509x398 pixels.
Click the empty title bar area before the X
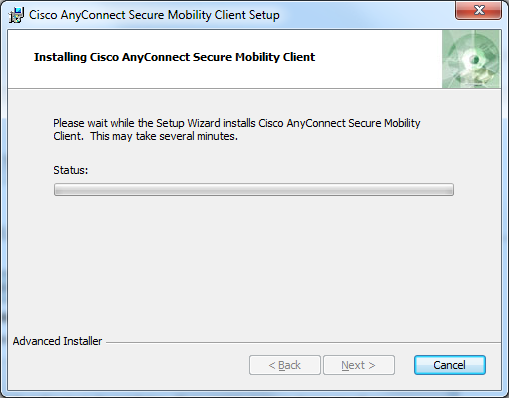tap(367, 15)
